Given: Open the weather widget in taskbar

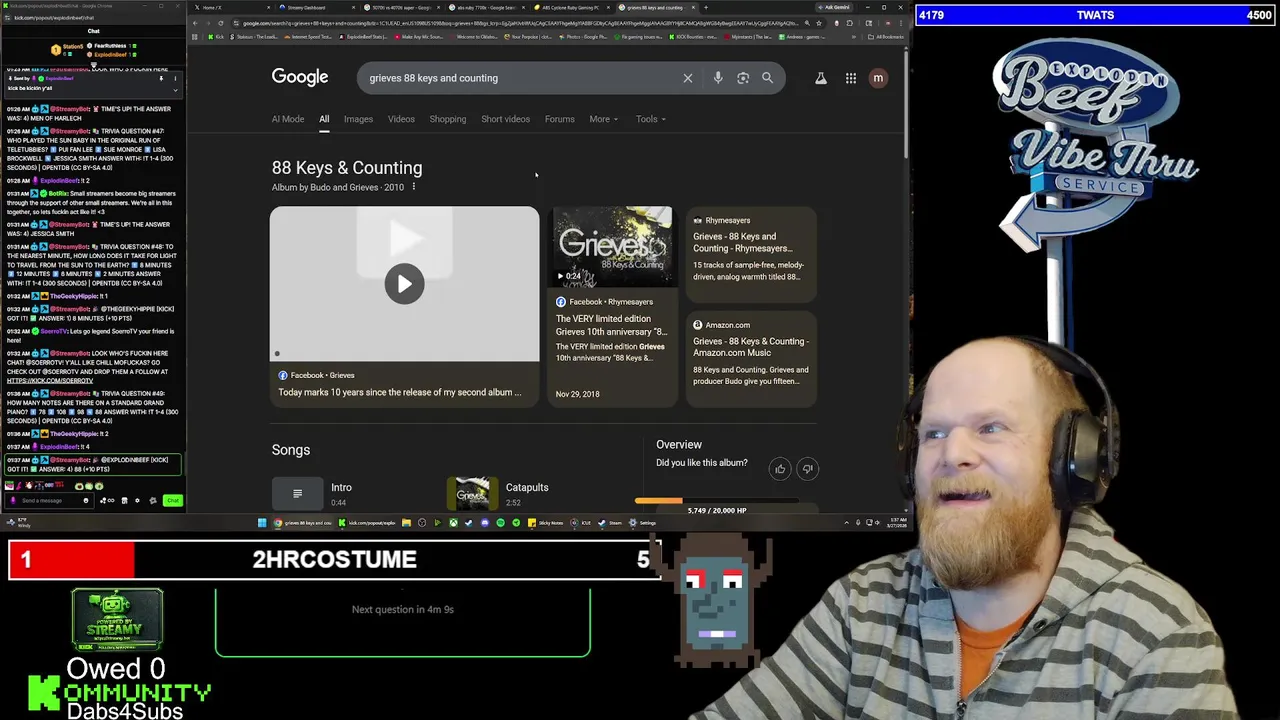Looking at the screenshot, I should tap(18, 523).
